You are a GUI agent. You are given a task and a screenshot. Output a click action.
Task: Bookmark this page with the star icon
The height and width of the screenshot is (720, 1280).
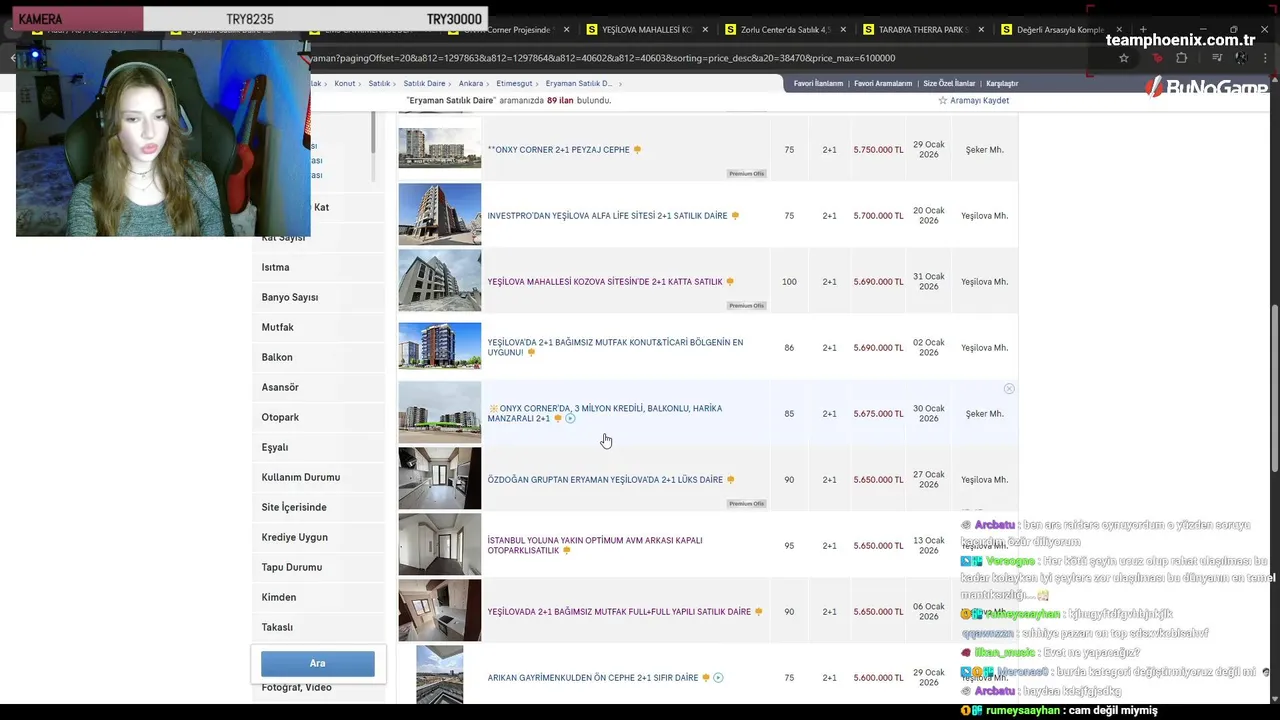[x=1124, y=58]
